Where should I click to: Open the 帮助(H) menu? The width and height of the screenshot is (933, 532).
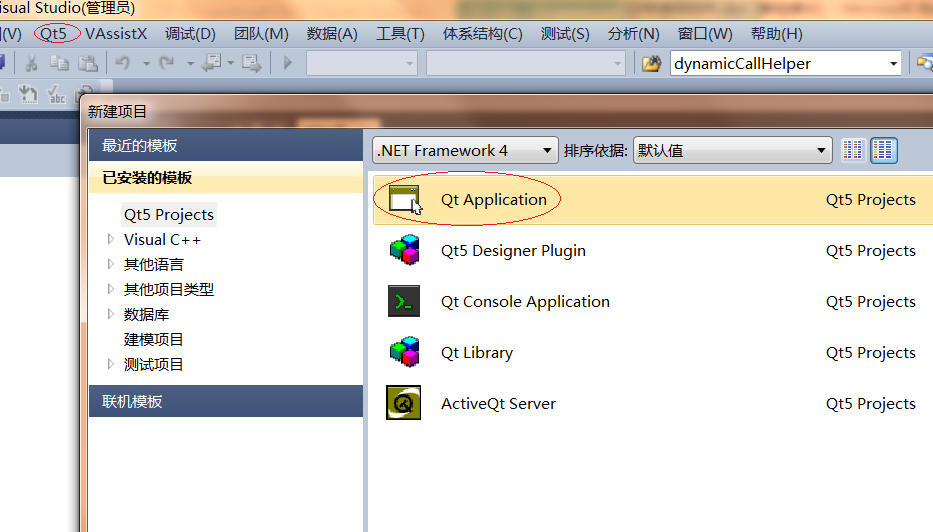point(777,34)
